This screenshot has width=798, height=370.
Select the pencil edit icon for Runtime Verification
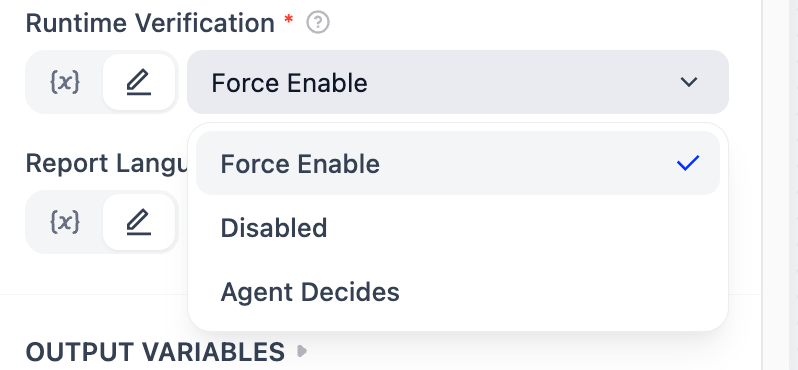[x=138, y=82]
